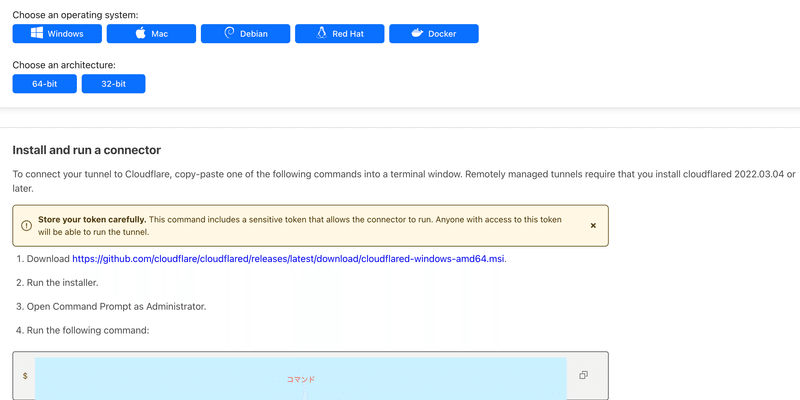Click the dollar sign prompt symbol
This screenshot has width=800, height=400.
(x=25, y=376)
